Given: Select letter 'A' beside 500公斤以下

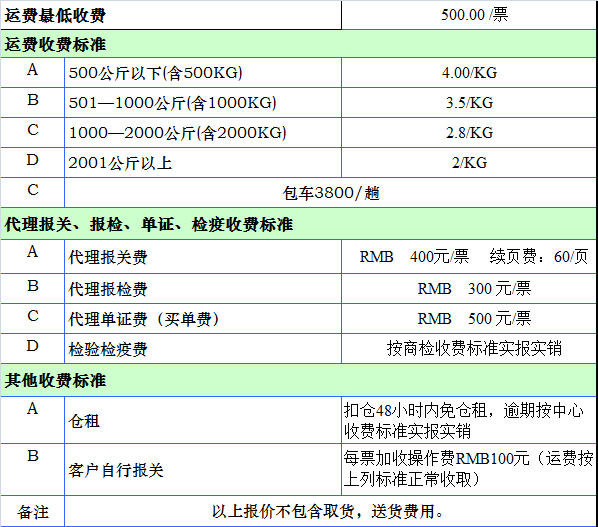Looking at the screenshot, I should [32, 70].
